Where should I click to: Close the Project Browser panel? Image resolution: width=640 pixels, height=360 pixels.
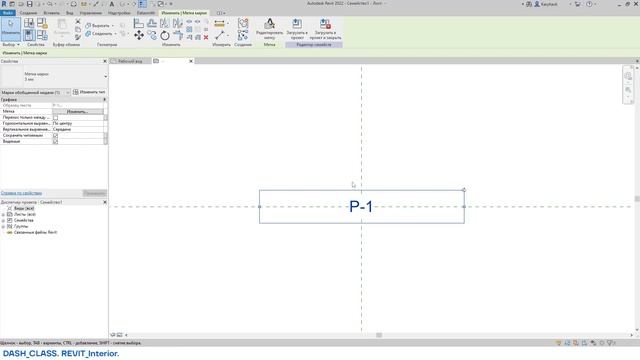click(x=104, y=202)
